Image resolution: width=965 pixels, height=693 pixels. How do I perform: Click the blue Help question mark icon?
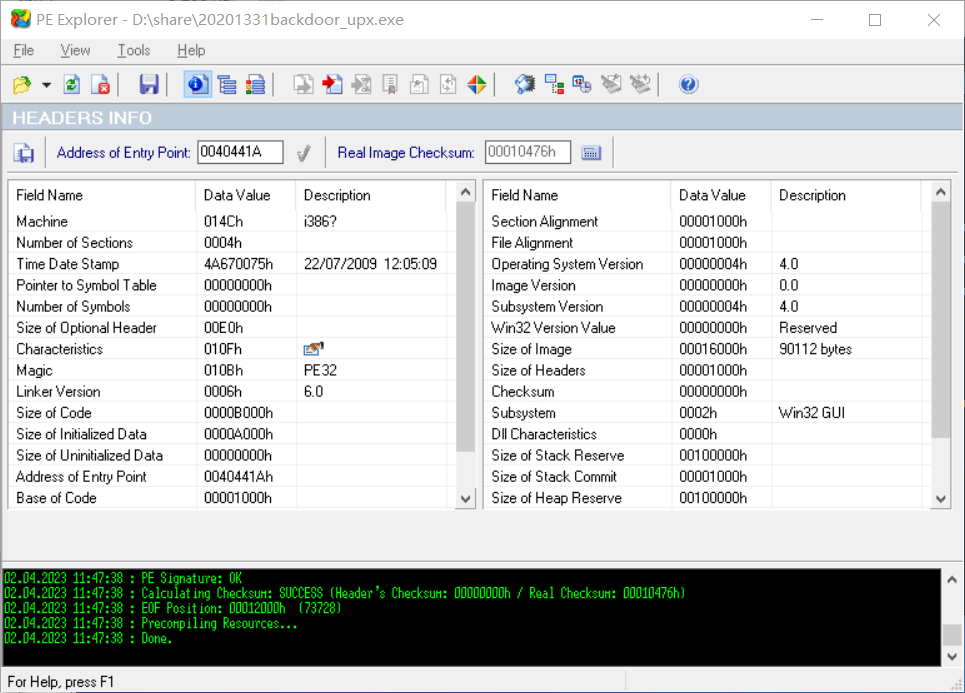point(688,84)
